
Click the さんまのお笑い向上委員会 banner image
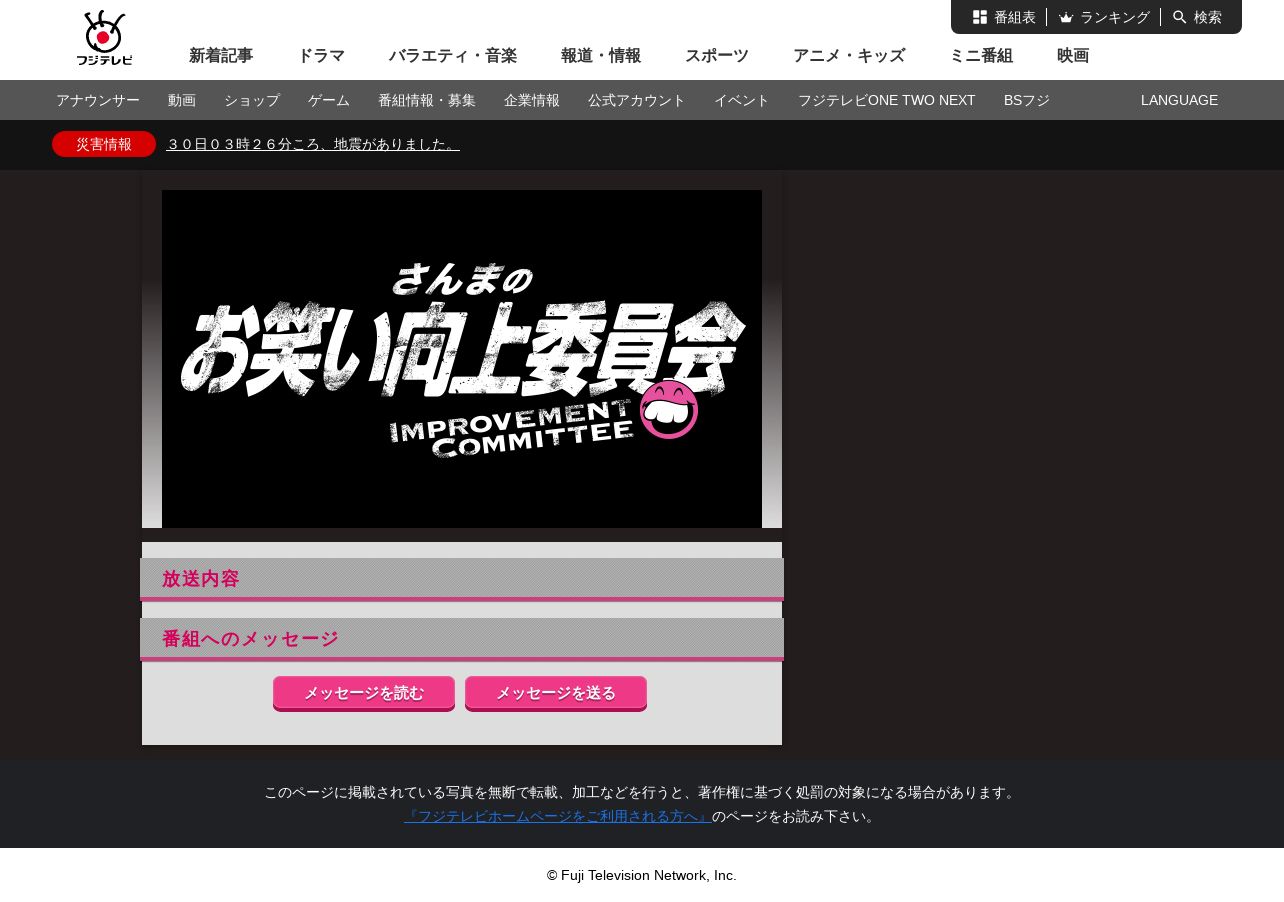462,359
